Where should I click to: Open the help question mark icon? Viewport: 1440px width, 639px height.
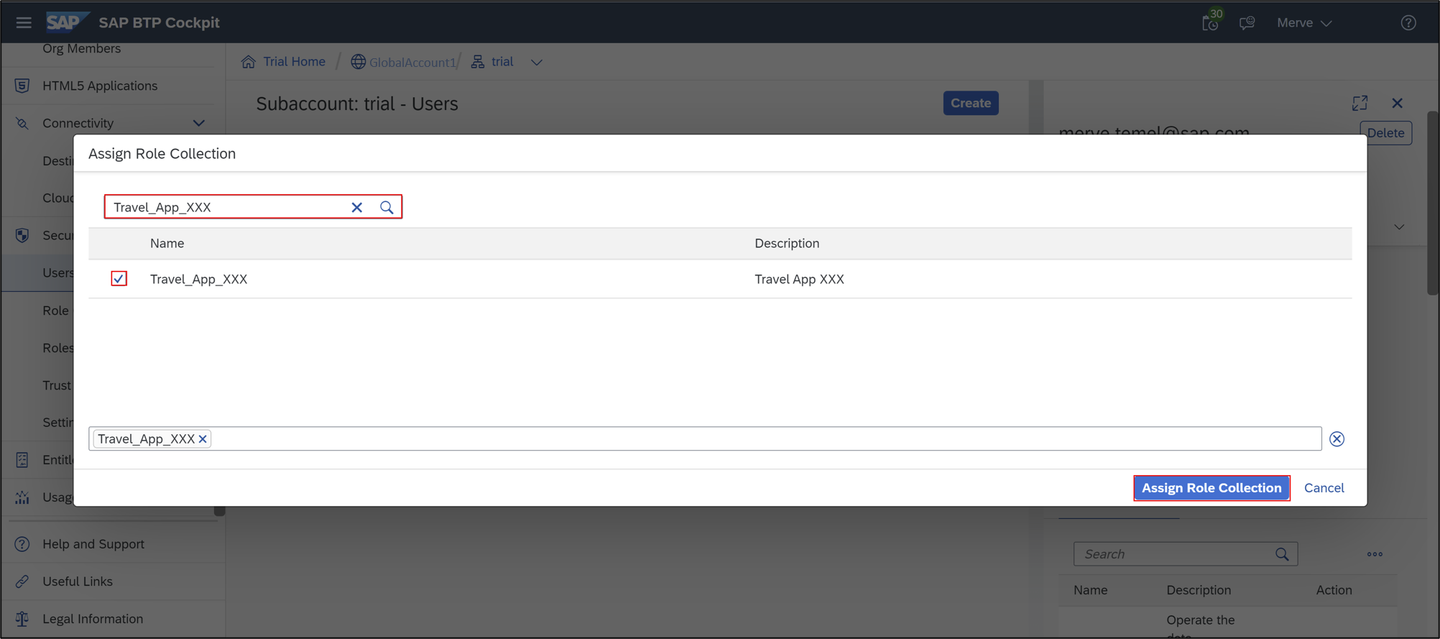[x=1408, y=23]
